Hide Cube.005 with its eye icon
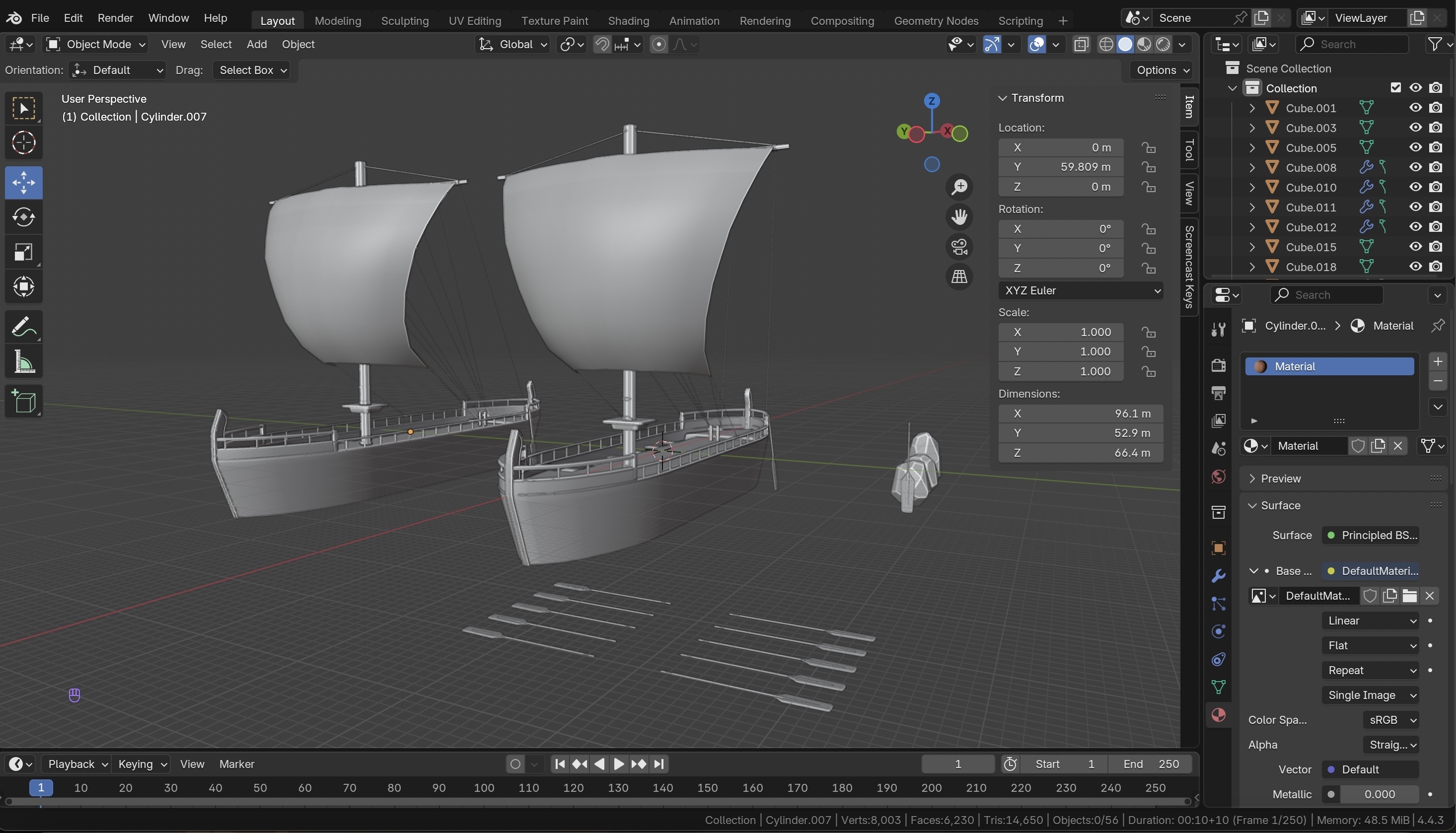The image size is (1456, 833). (1415, 147)
